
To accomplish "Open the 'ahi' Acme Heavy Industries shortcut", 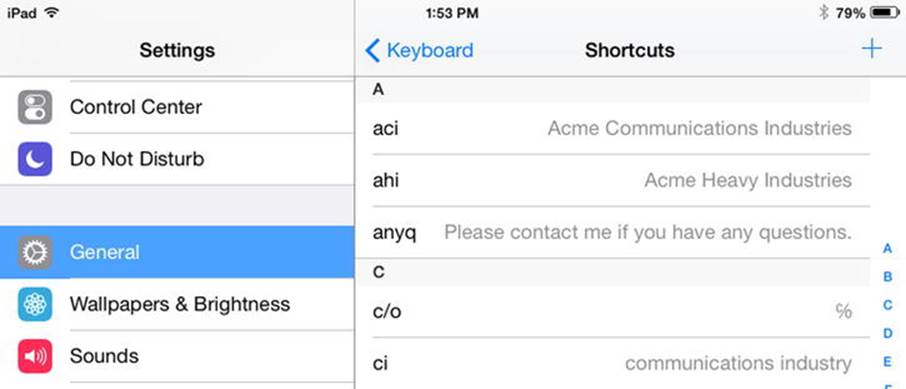I will pos(612,180).
